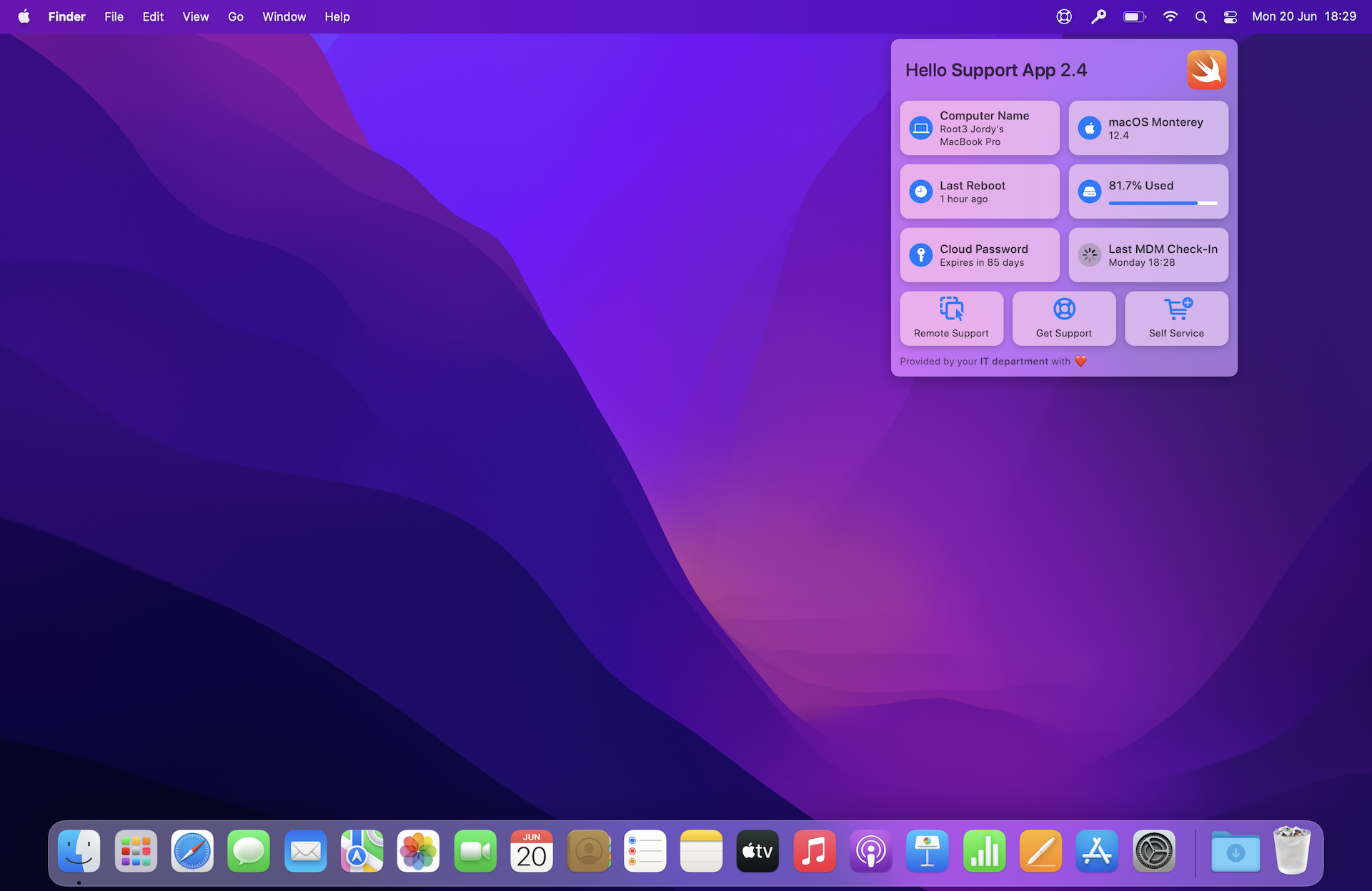
Task: Open the Help menu
Action: (x=337, y=16)
